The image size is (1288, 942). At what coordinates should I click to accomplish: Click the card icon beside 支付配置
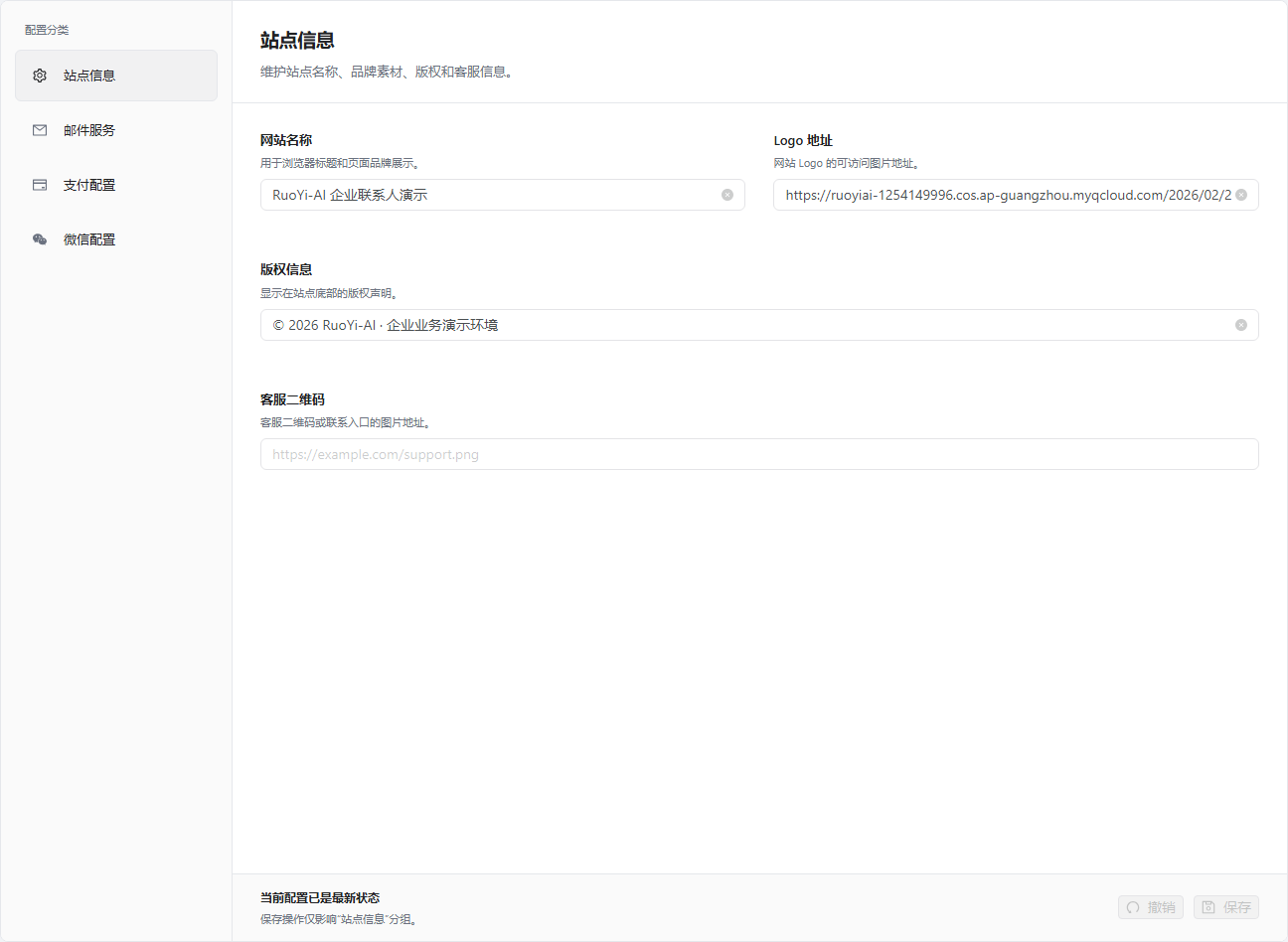(40, 185)
